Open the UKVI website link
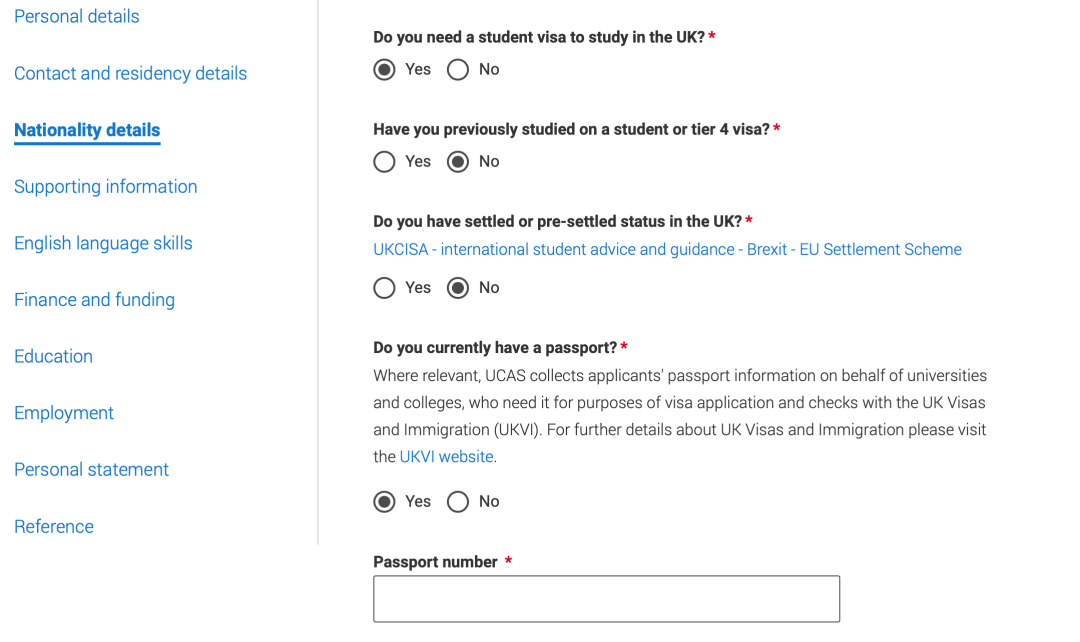The width and height of the screenshot is (1080, 642). click(446, 457)
